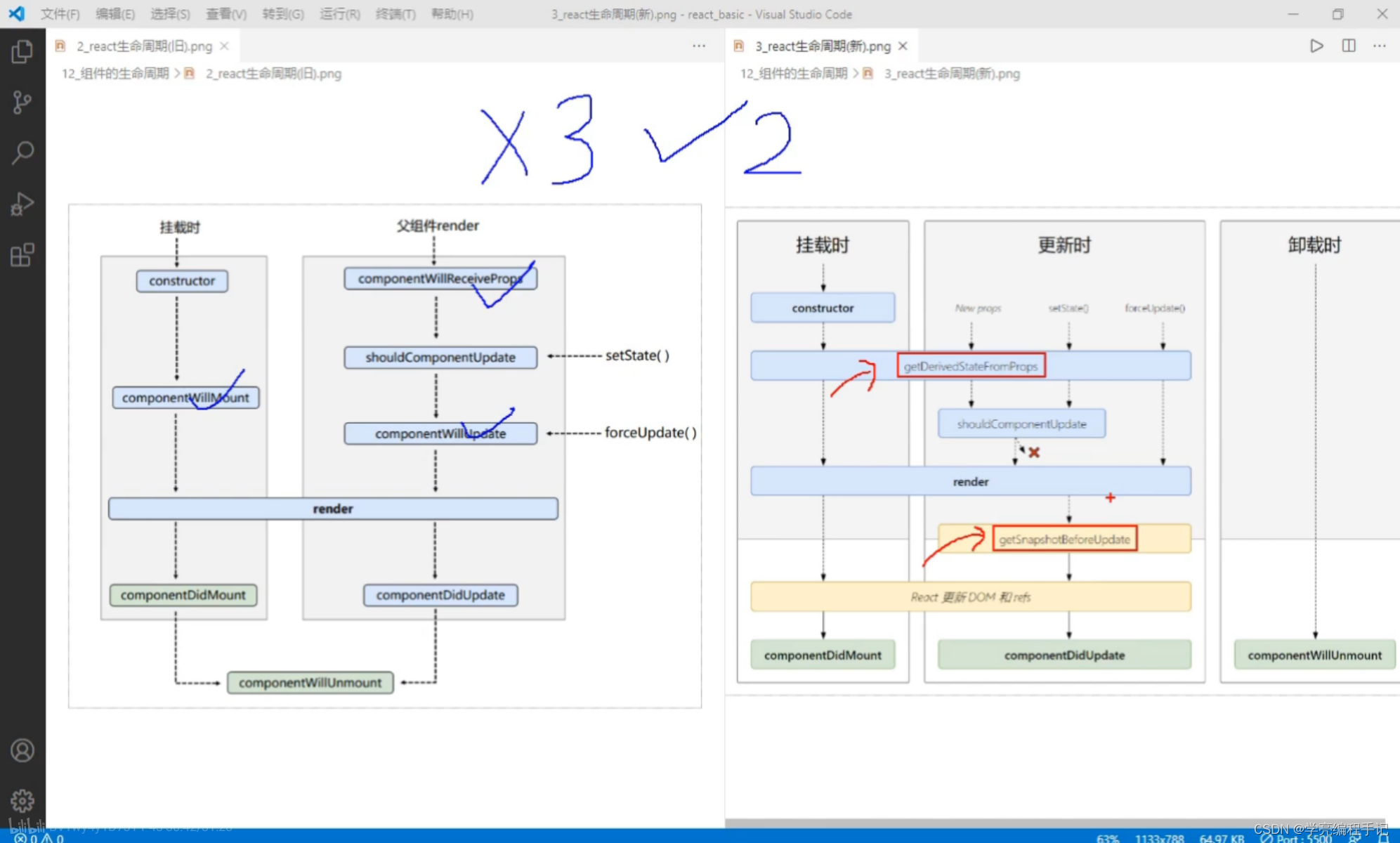1400x843 pixels.
Task: Open the Extensions view
Action: click(x=22, y=255)
